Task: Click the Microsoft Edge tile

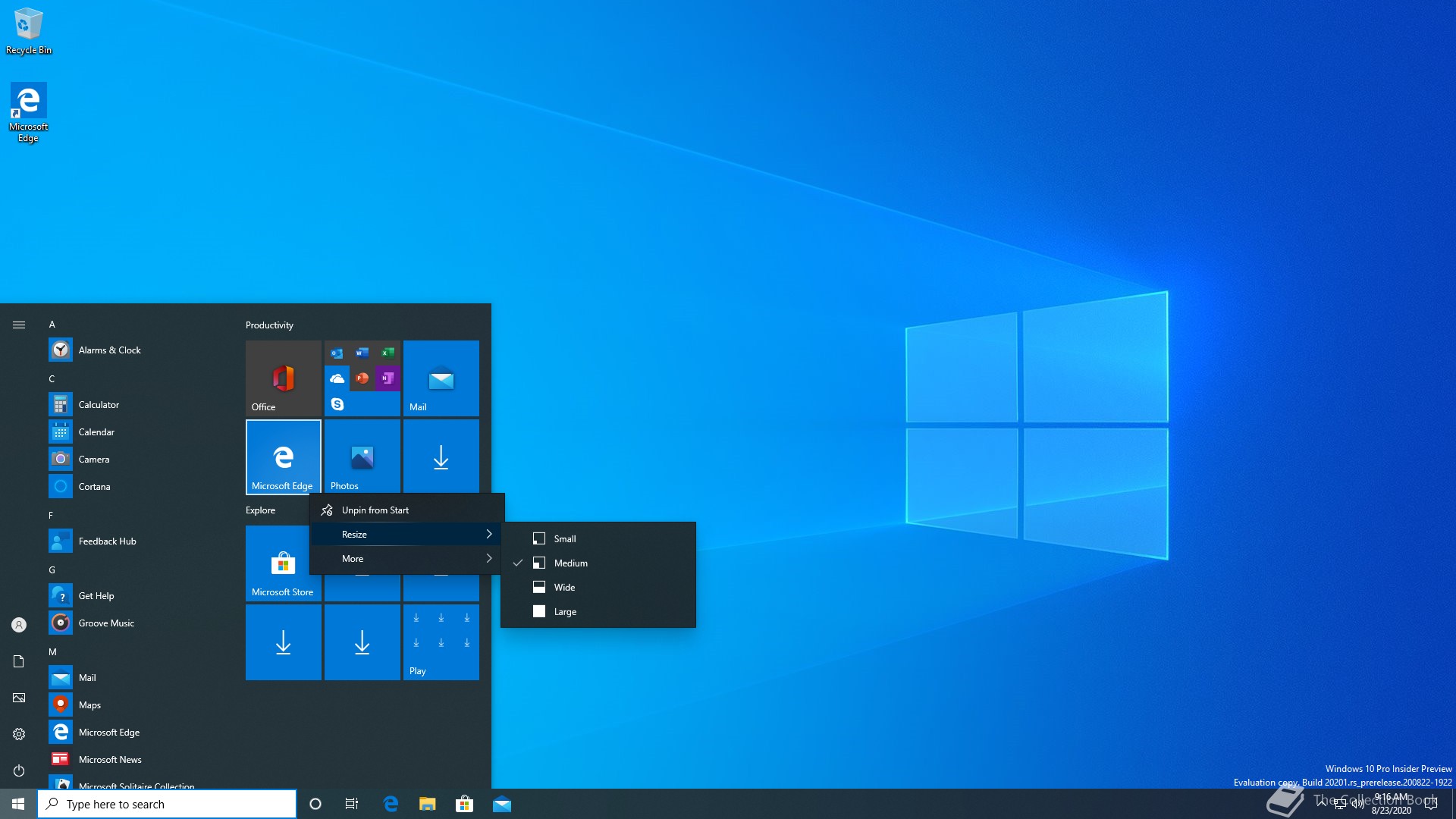Action: [x=284, y=457]
